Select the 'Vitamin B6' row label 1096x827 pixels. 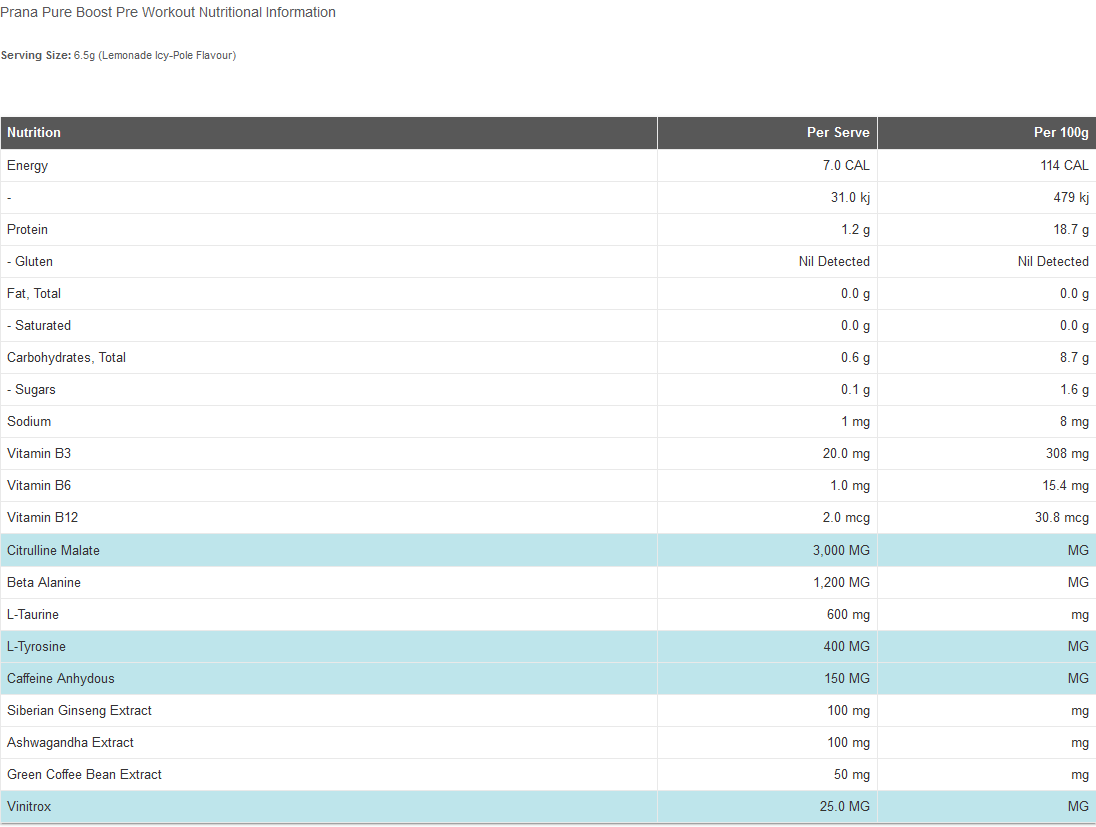pyautogui.click(x=39, y=486)
